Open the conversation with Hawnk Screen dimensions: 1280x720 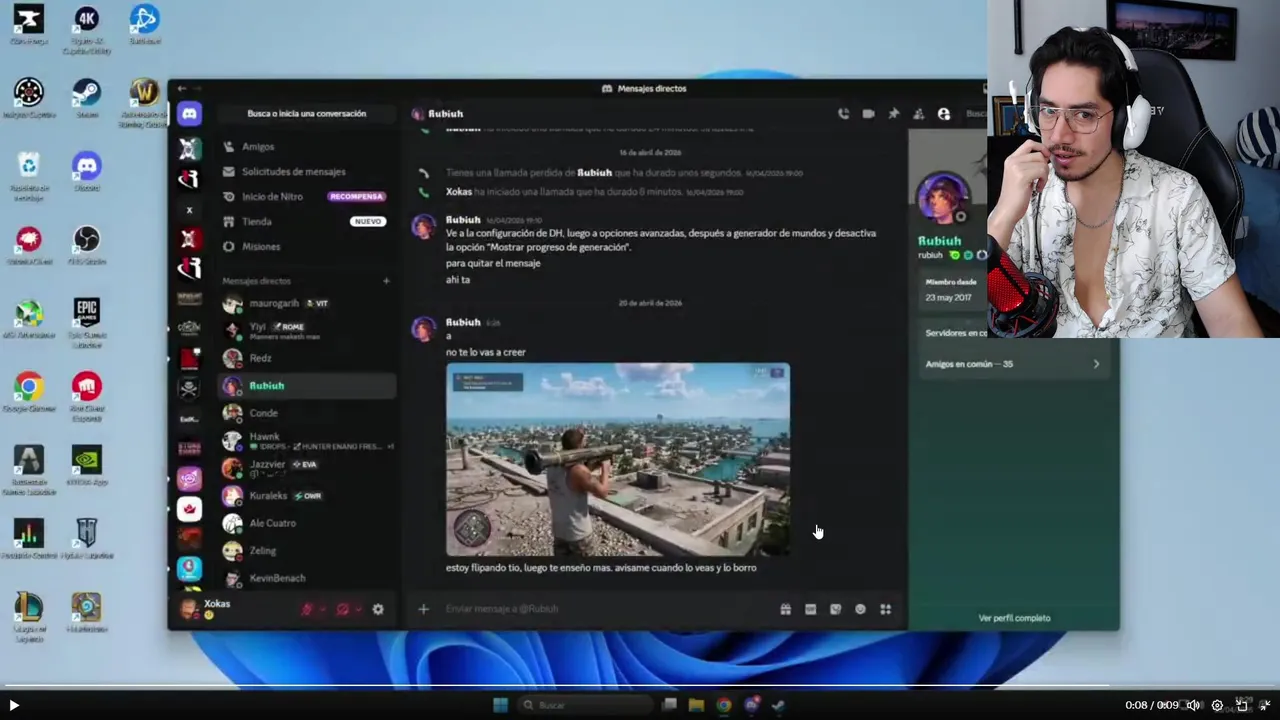coord(306,440)
